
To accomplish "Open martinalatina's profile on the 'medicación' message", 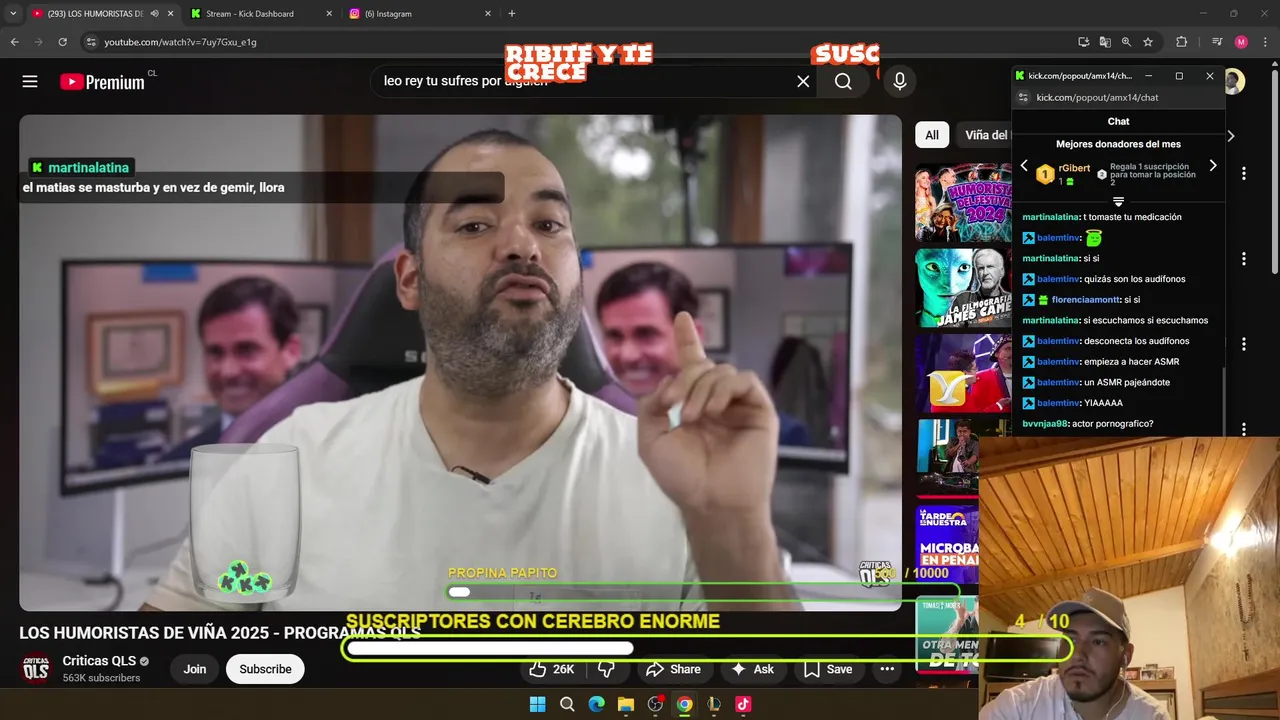I will 1051,217.
